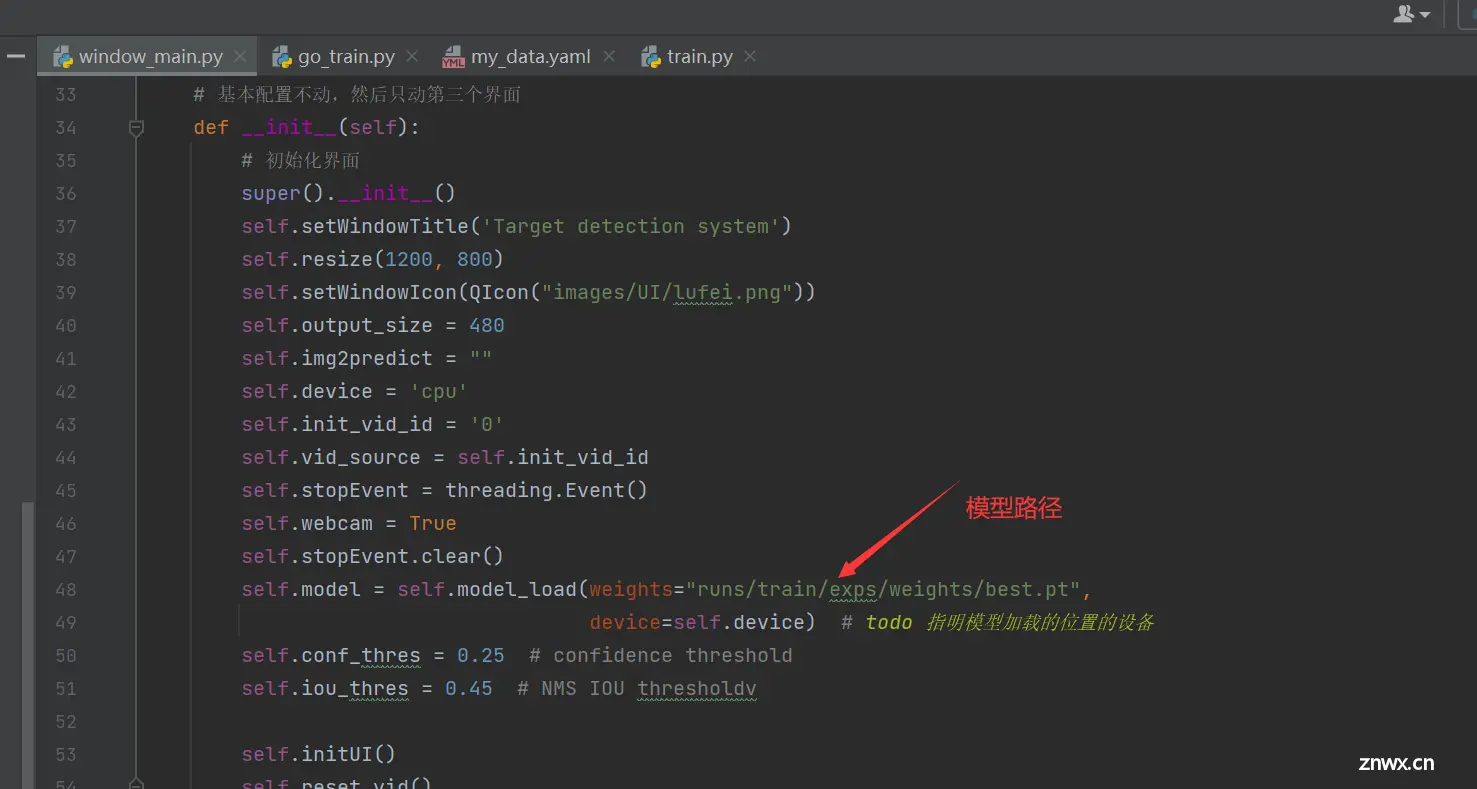
Task: Click line number 42 in the gutter
Action: coord(66,391)
